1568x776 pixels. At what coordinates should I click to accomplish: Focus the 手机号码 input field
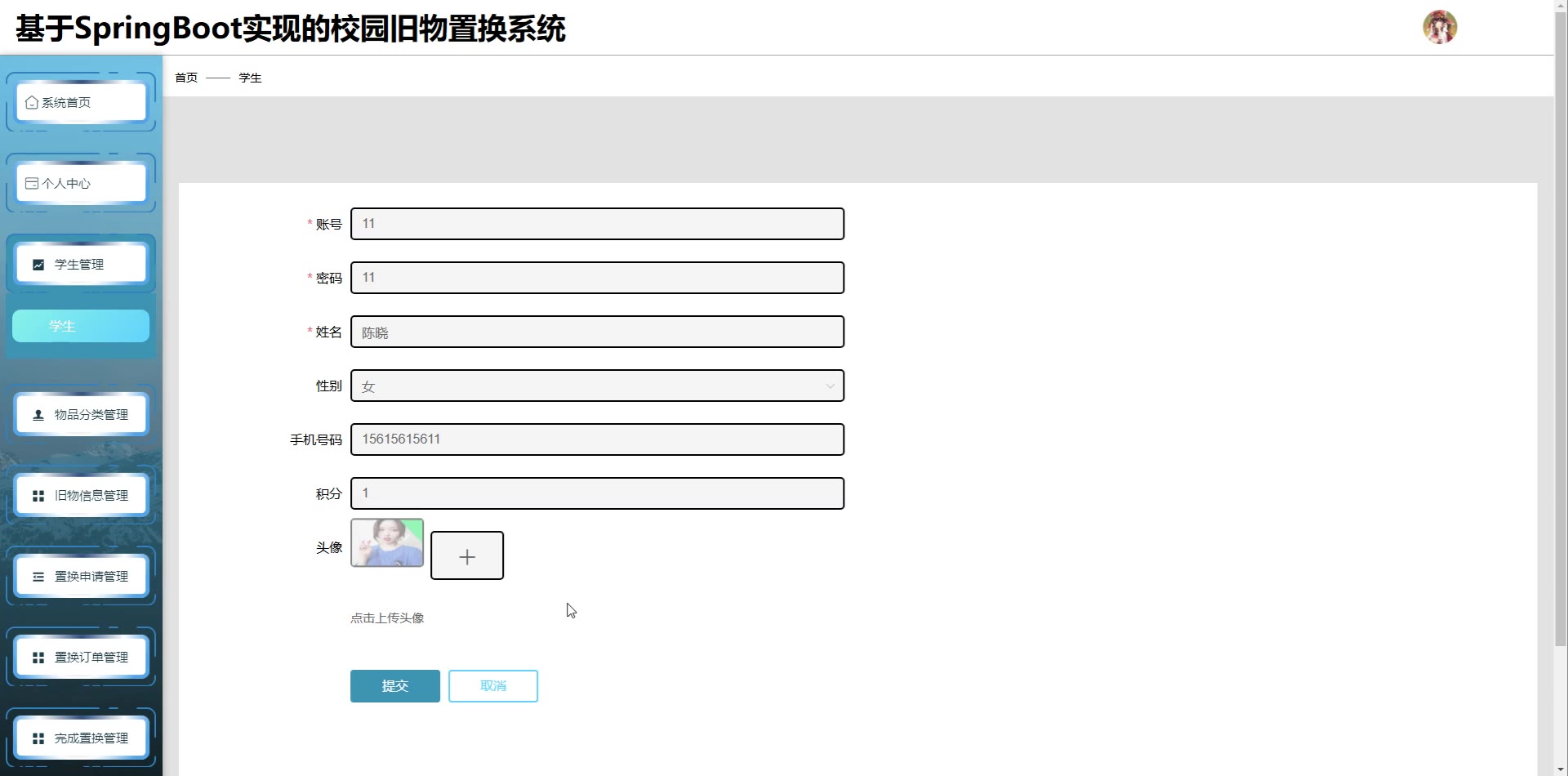click(596, 439)
